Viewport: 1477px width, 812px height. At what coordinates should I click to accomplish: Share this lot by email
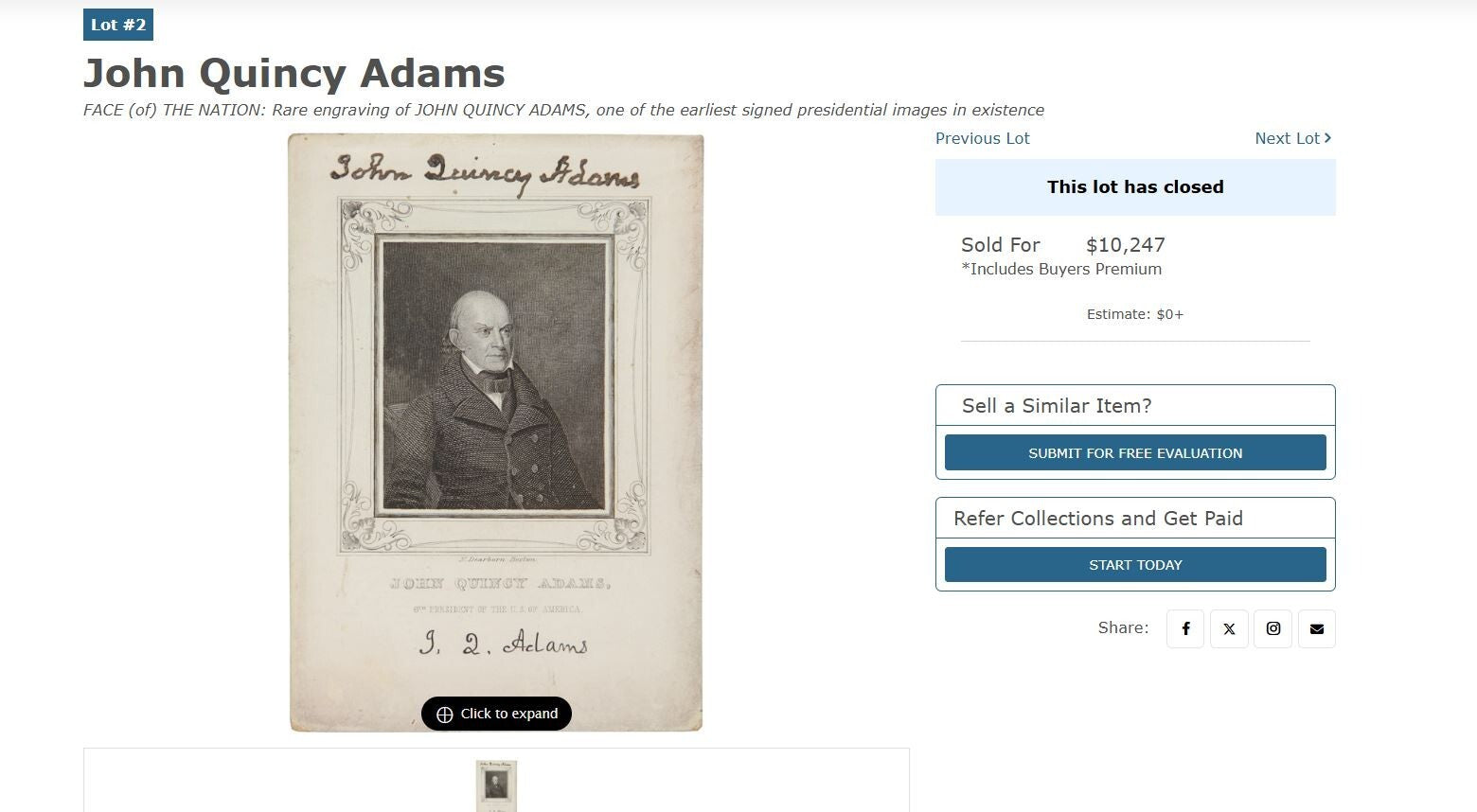[1317, 628]
